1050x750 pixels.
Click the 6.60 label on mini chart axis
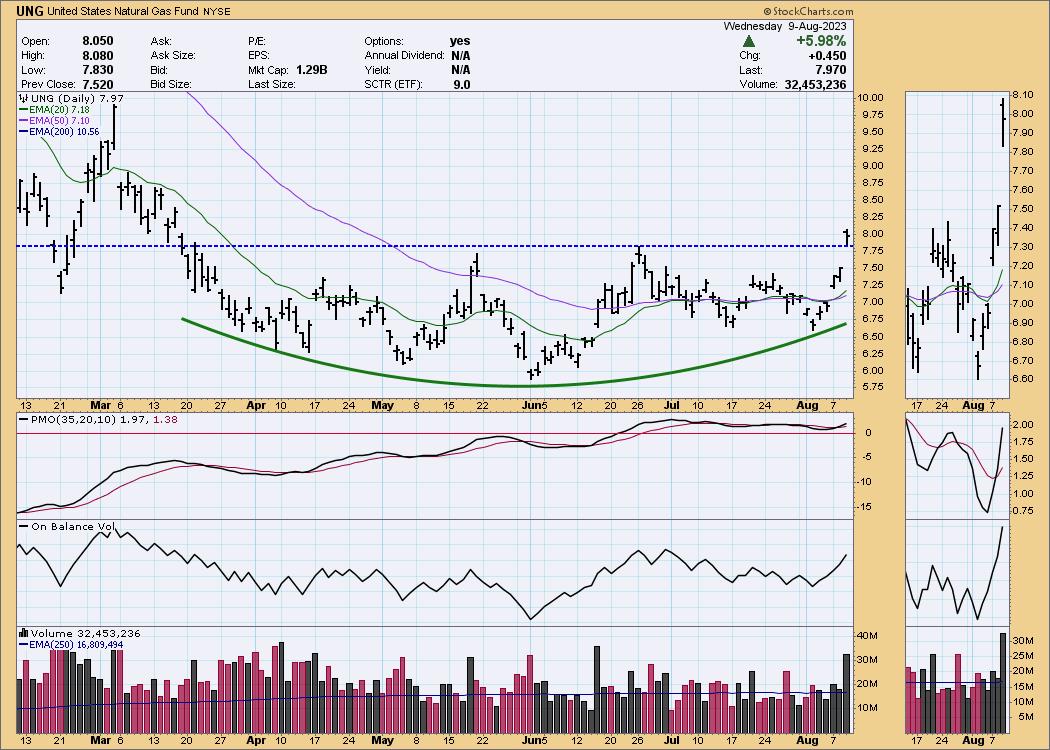tap(1023, 378)
